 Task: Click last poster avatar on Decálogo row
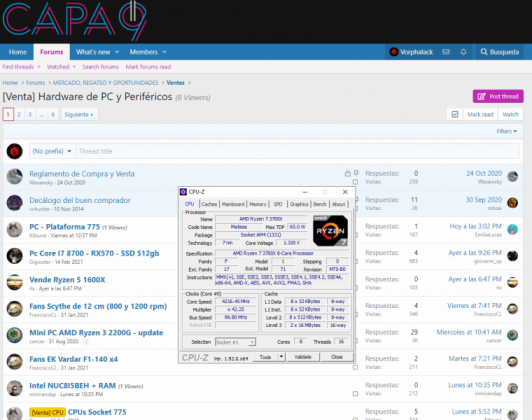click(512, 203)
